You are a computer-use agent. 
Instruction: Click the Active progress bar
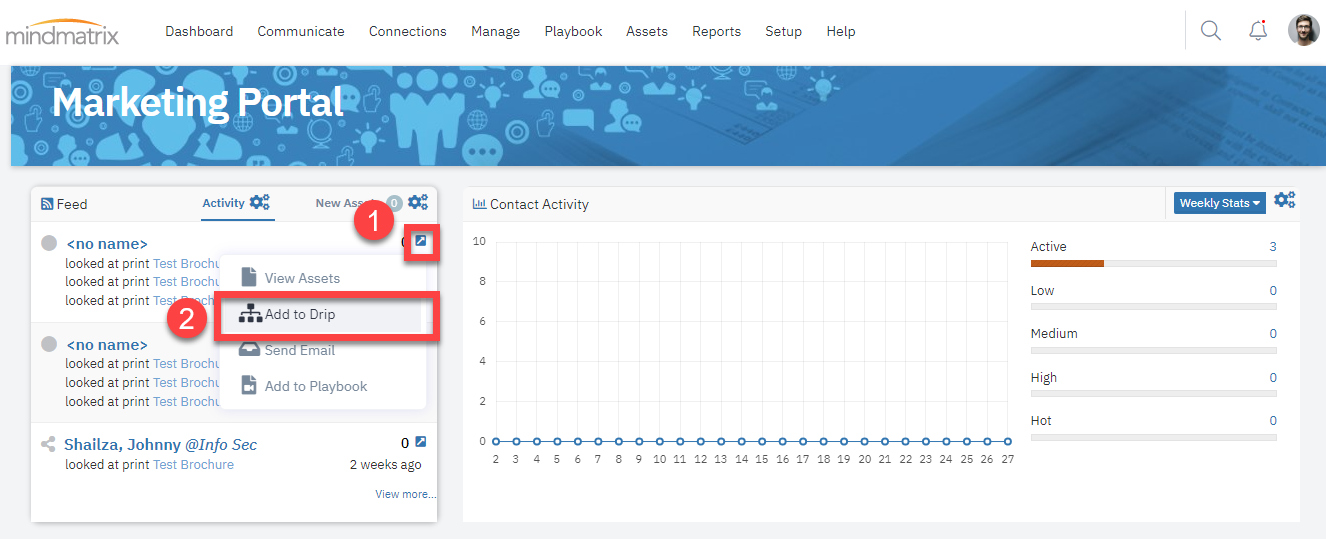[x=1153, y=263]
